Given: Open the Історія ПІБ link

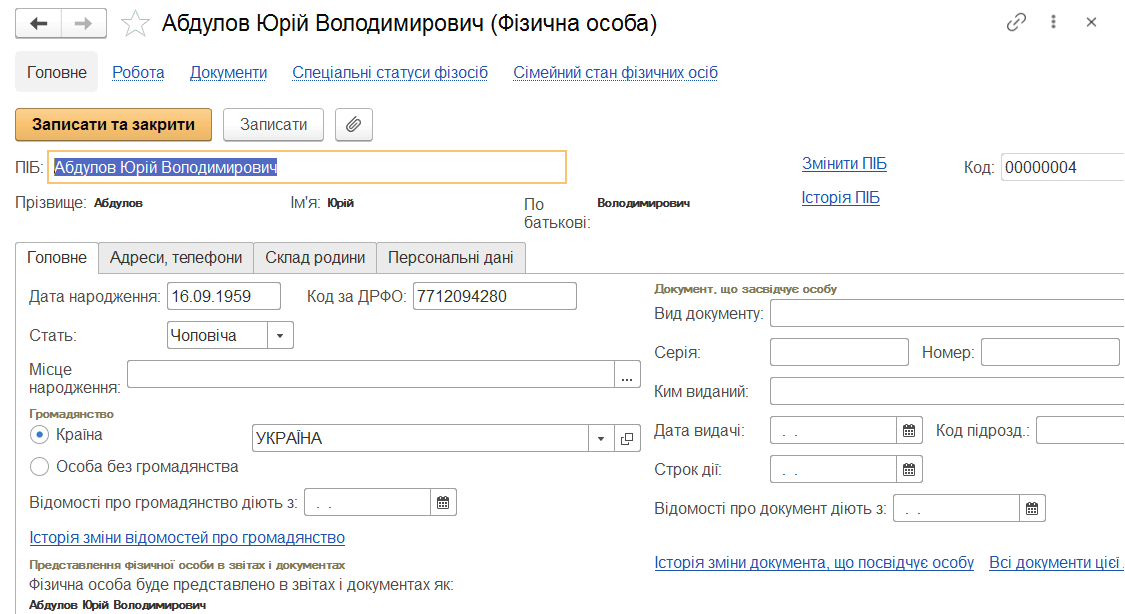Looking at the screenshot, I should coord(841,197).
